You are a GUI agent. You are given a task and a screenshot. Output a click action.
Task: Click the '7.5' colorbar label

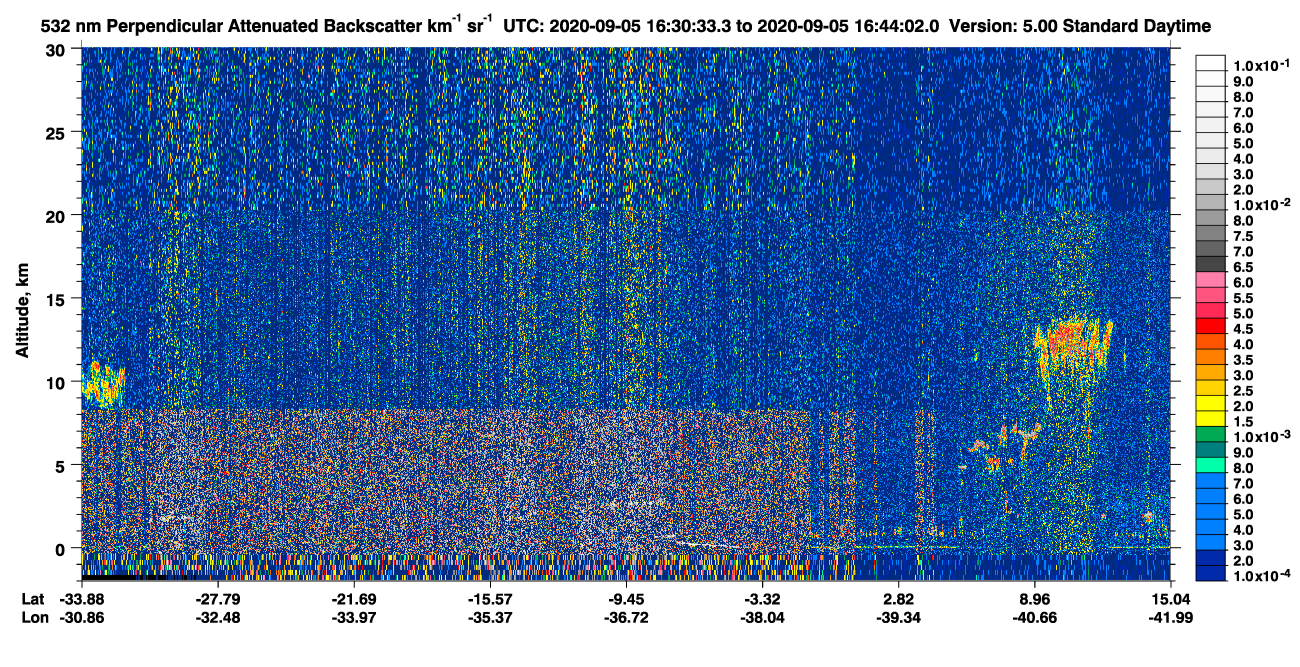[1242, 235]
